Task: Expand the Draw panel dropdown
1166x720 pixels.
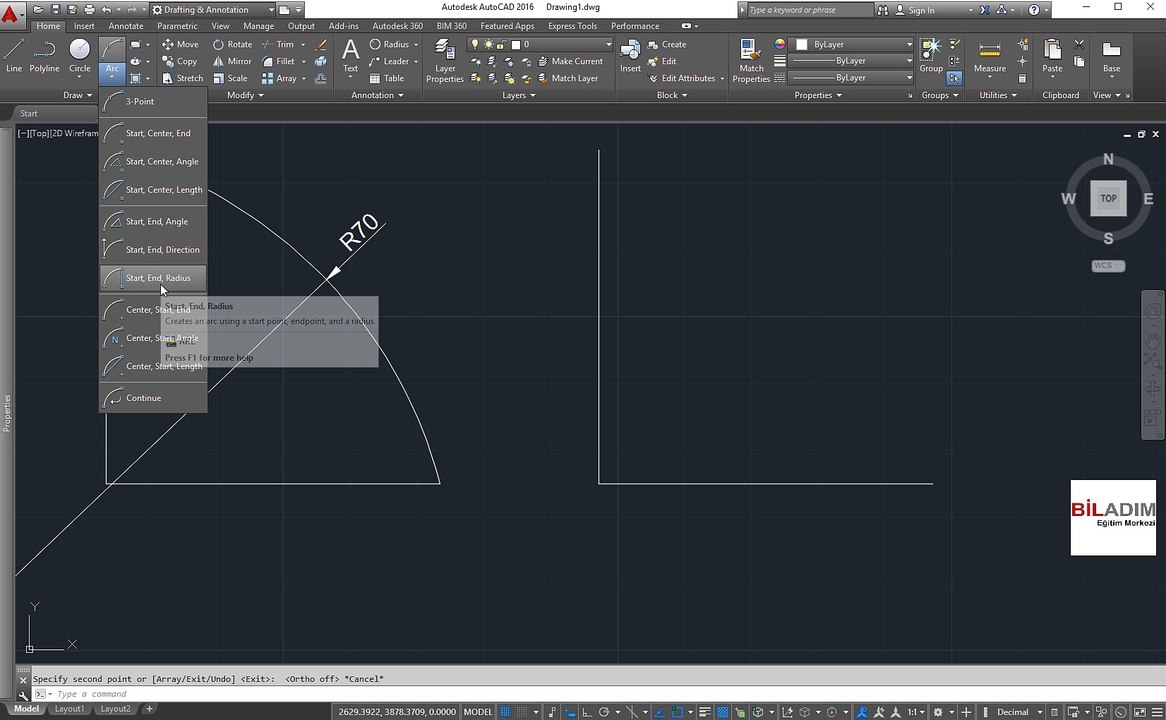Action: tap(78, 95)
